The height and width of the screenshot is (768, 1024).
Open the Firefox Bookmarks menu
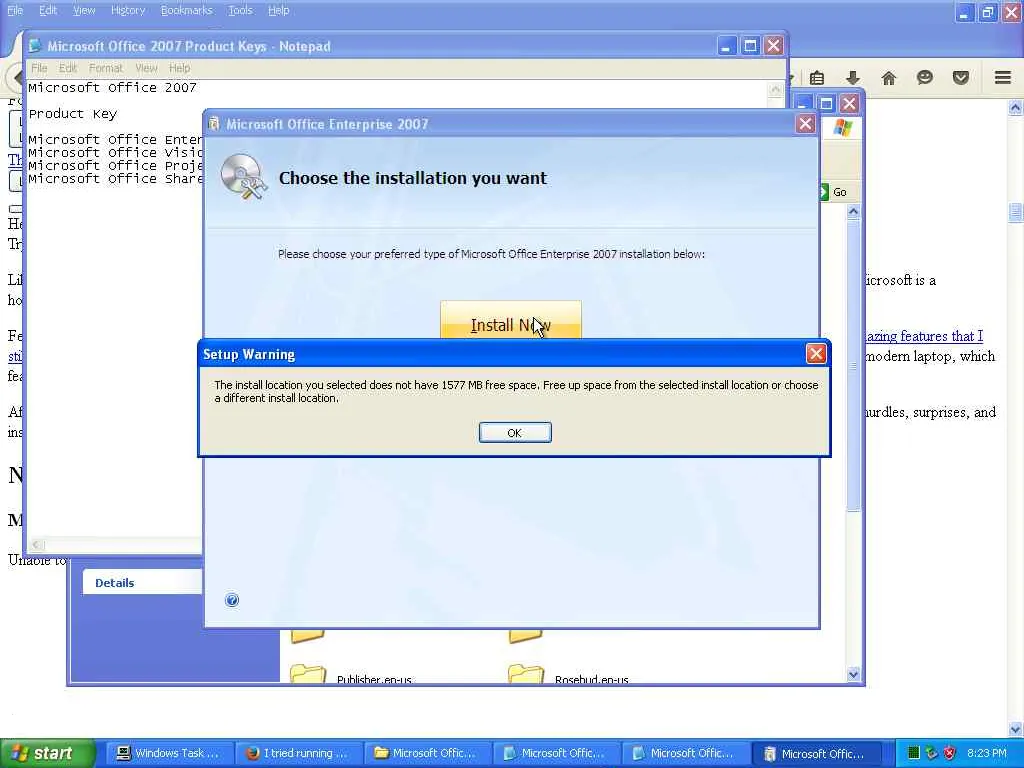187,10
